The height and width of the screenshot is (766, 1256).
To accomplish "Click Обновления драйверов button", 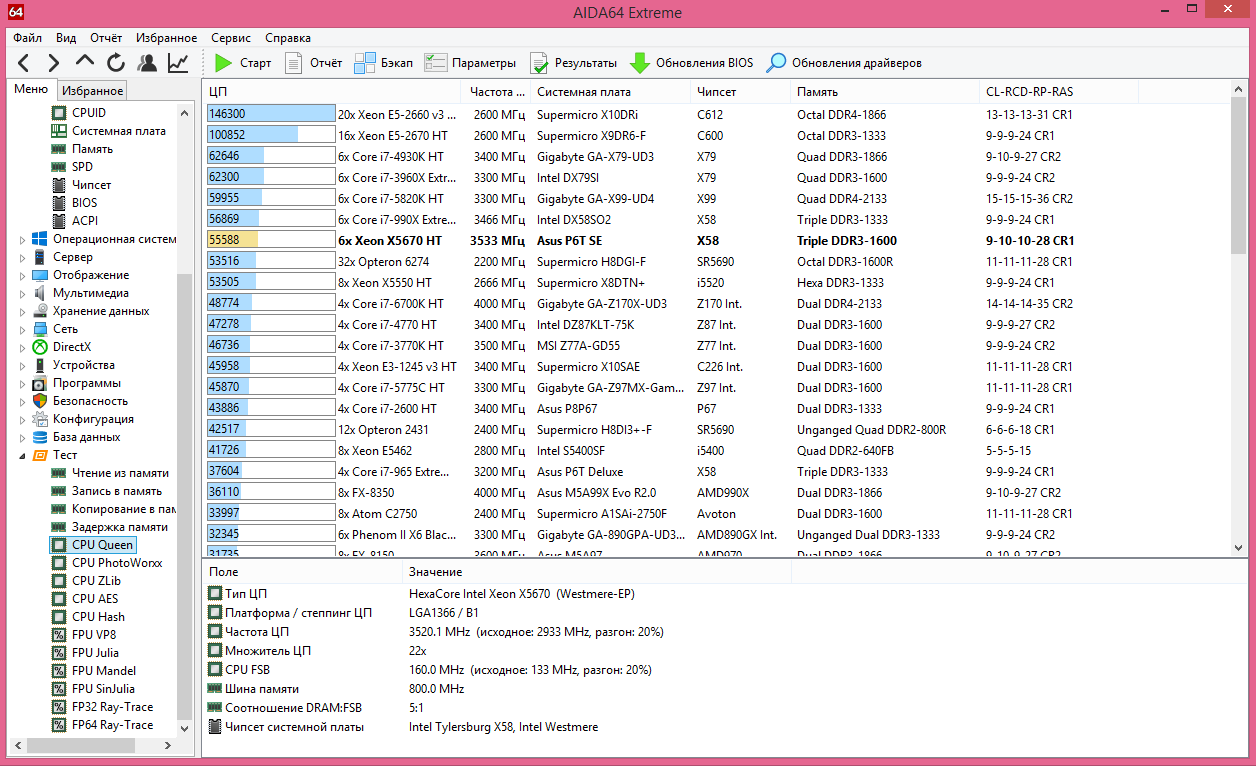I will [x=844, y=63].
